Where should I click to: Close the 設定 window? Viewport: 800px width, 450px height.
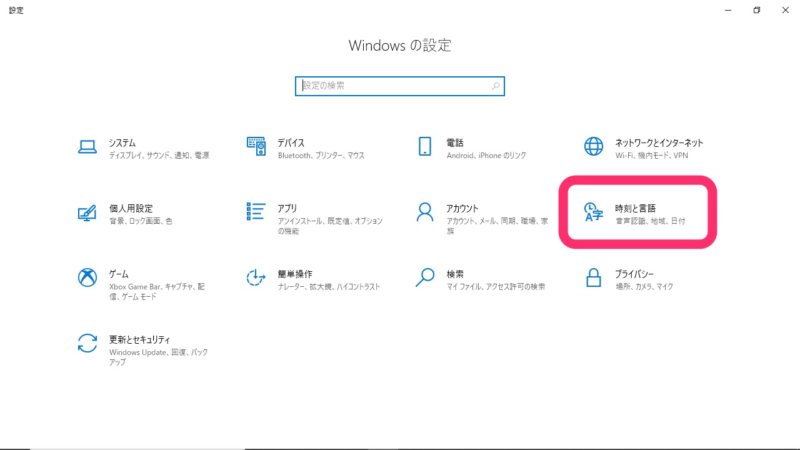[785, 10]
